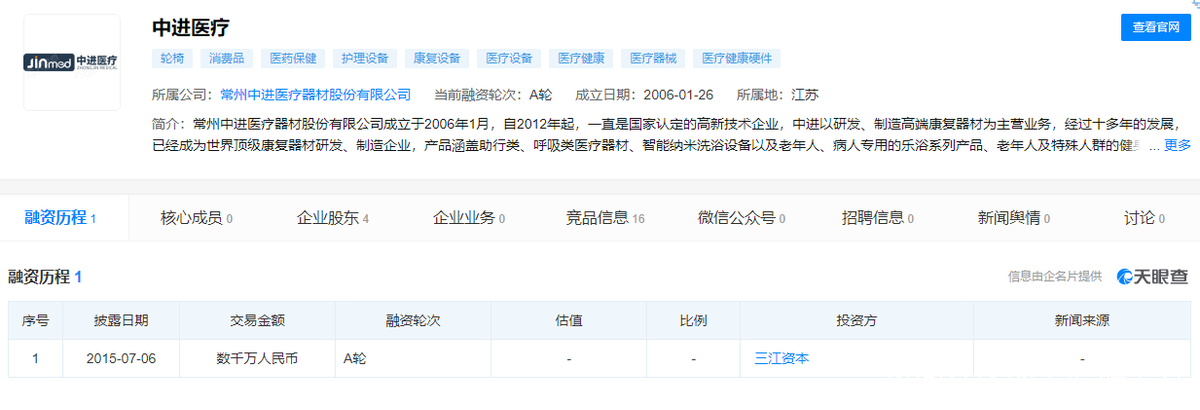Open the 三江资本 investor link
Viewport: 1200px width, 410px height.
click(x=782, y=358)
